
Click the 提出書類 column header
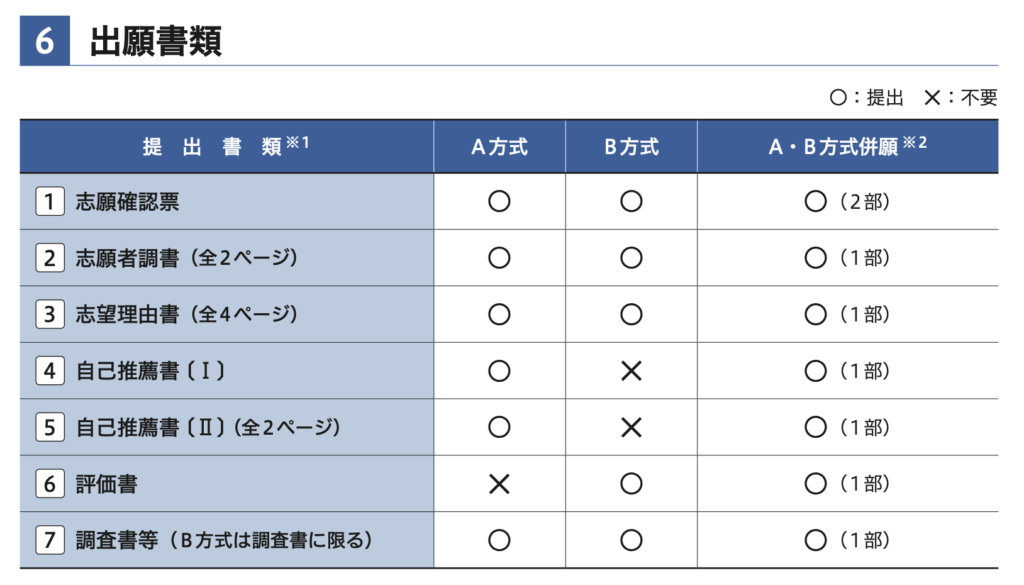point(226,147)
